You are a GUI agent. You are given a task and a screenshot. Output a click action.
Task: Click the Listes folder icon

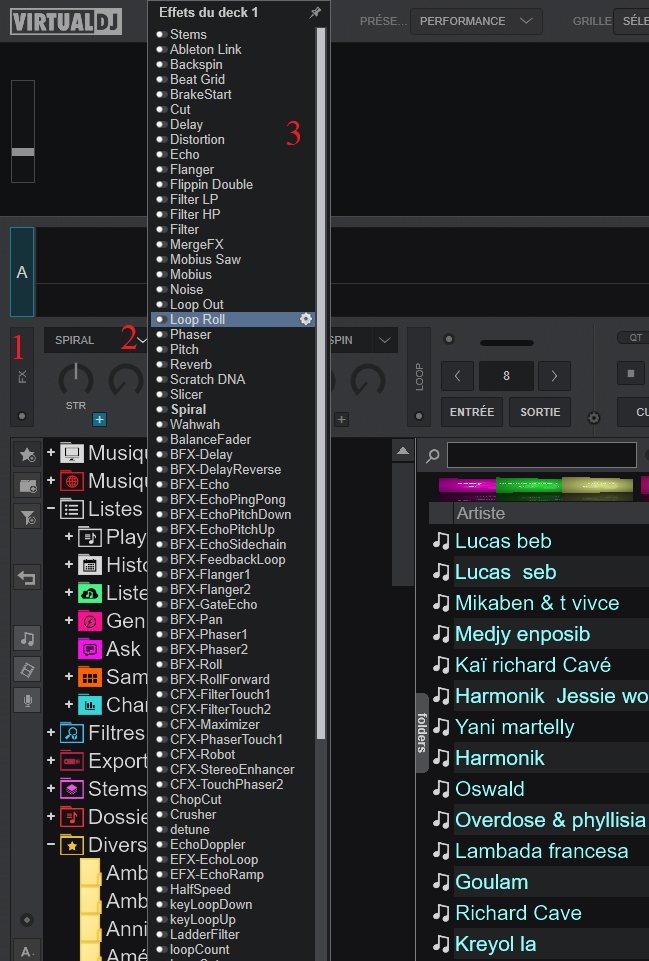72,509
